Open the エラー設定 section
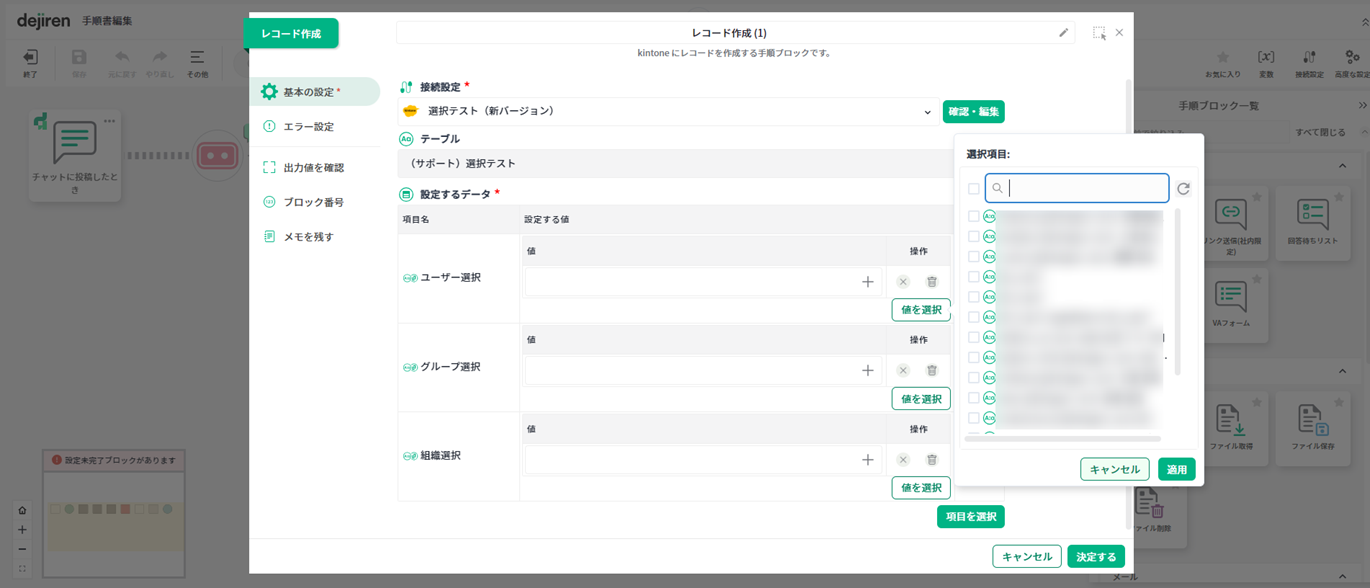The image size is (1370, 588). [308, 127]
